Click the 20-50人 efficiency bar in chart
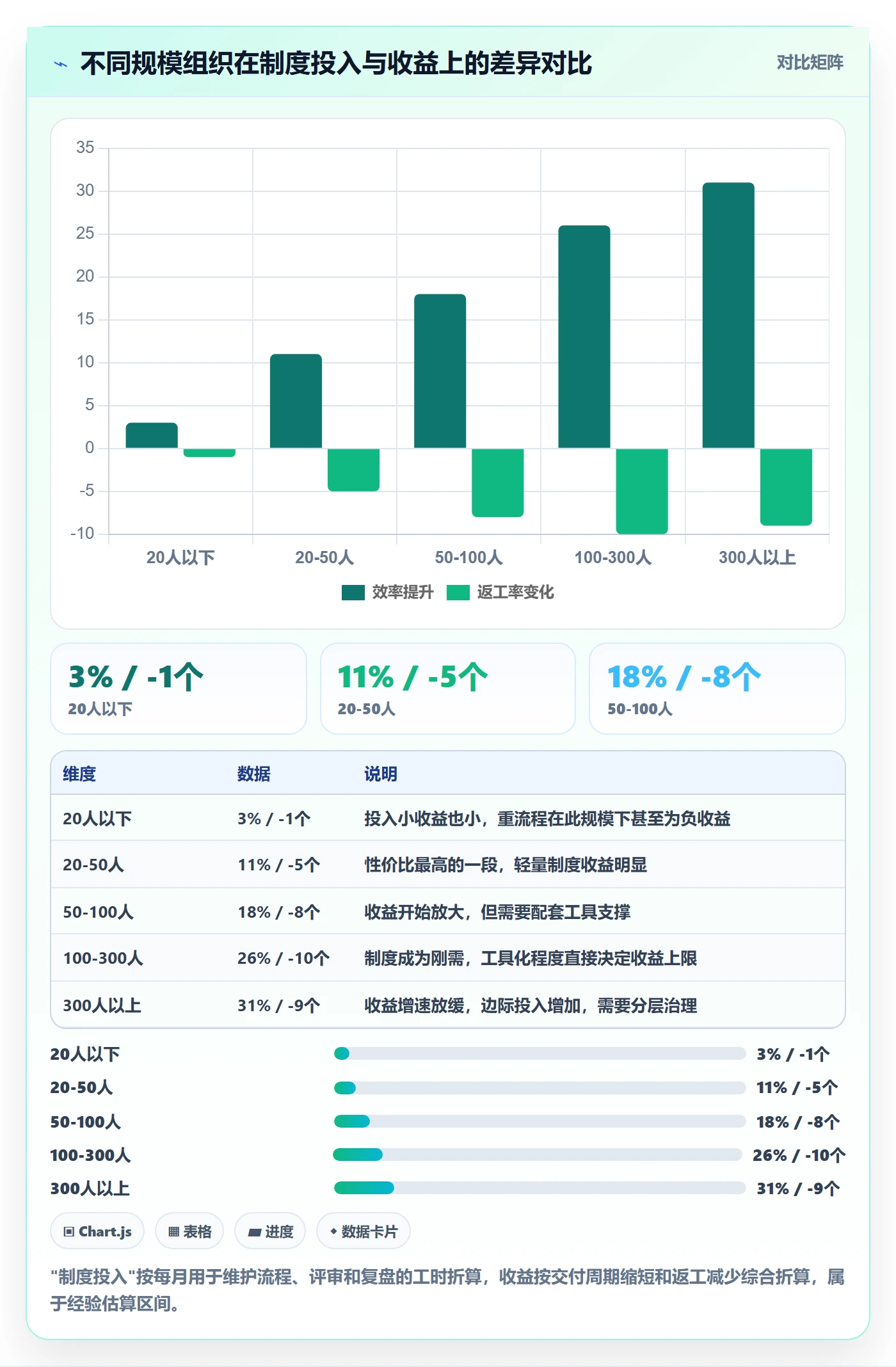Screen dimensions: 896x1367 click(x=296, y=401)
